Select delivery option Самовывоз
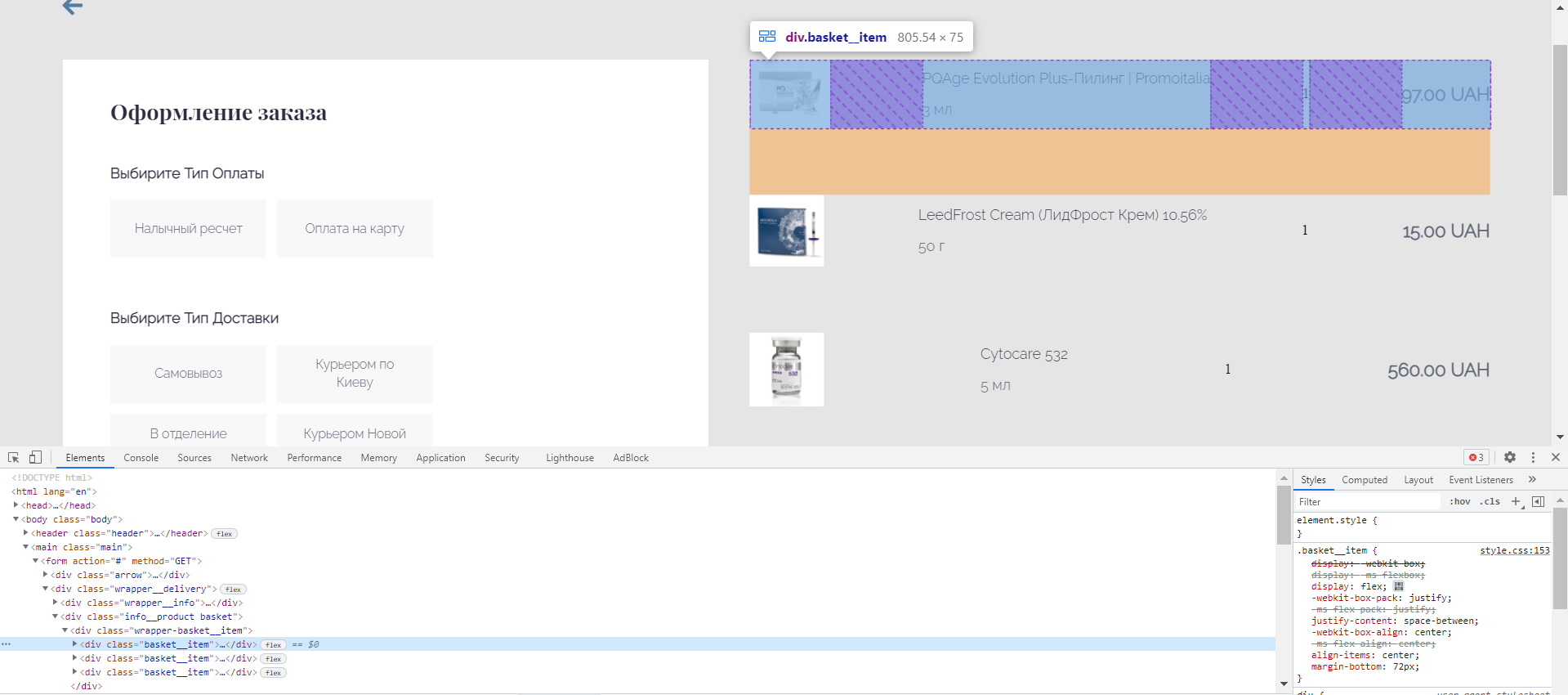 point(188,374)
